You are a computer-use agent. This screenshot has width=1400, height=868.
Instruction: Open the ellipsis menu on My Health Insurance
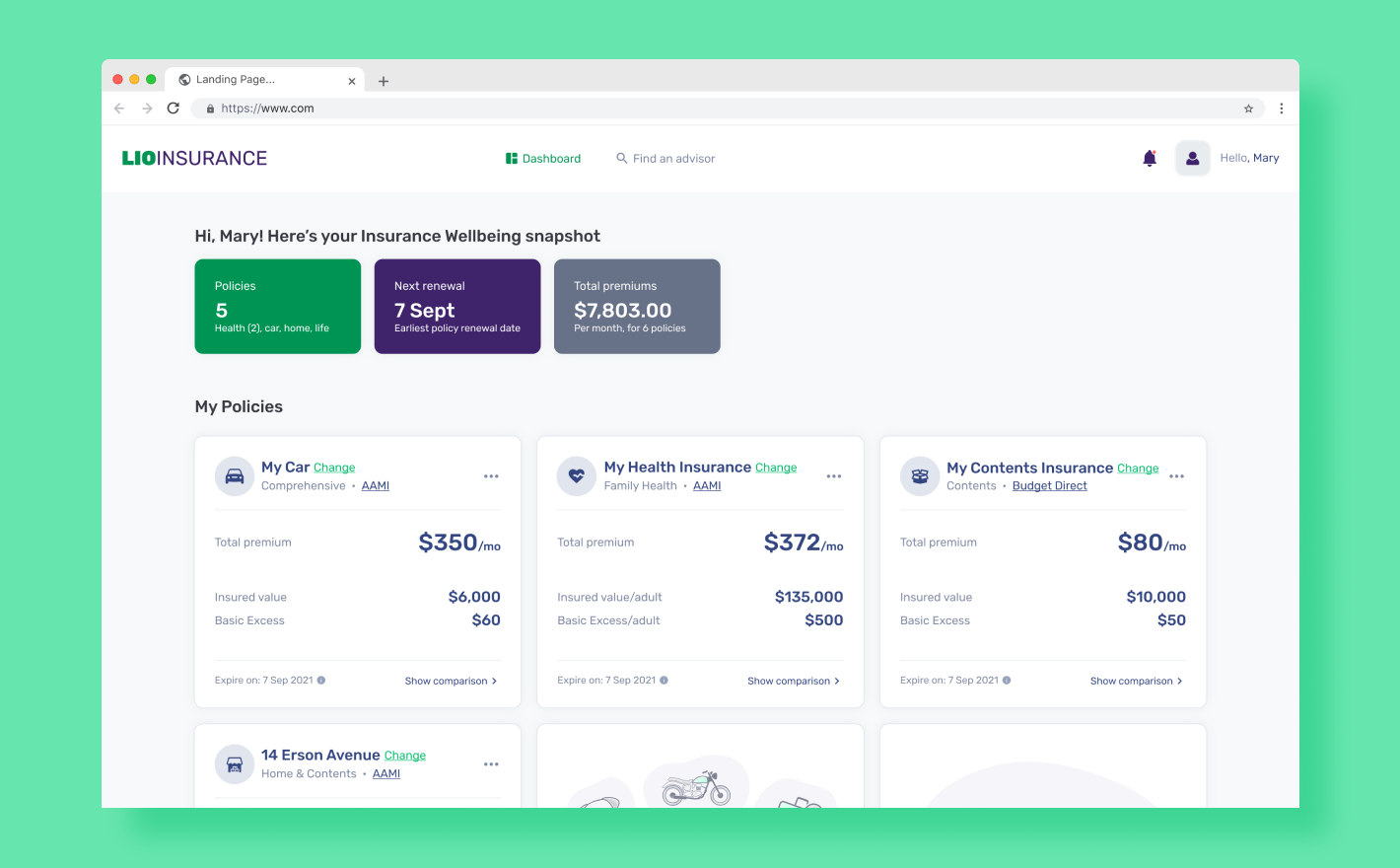[833, 475]
